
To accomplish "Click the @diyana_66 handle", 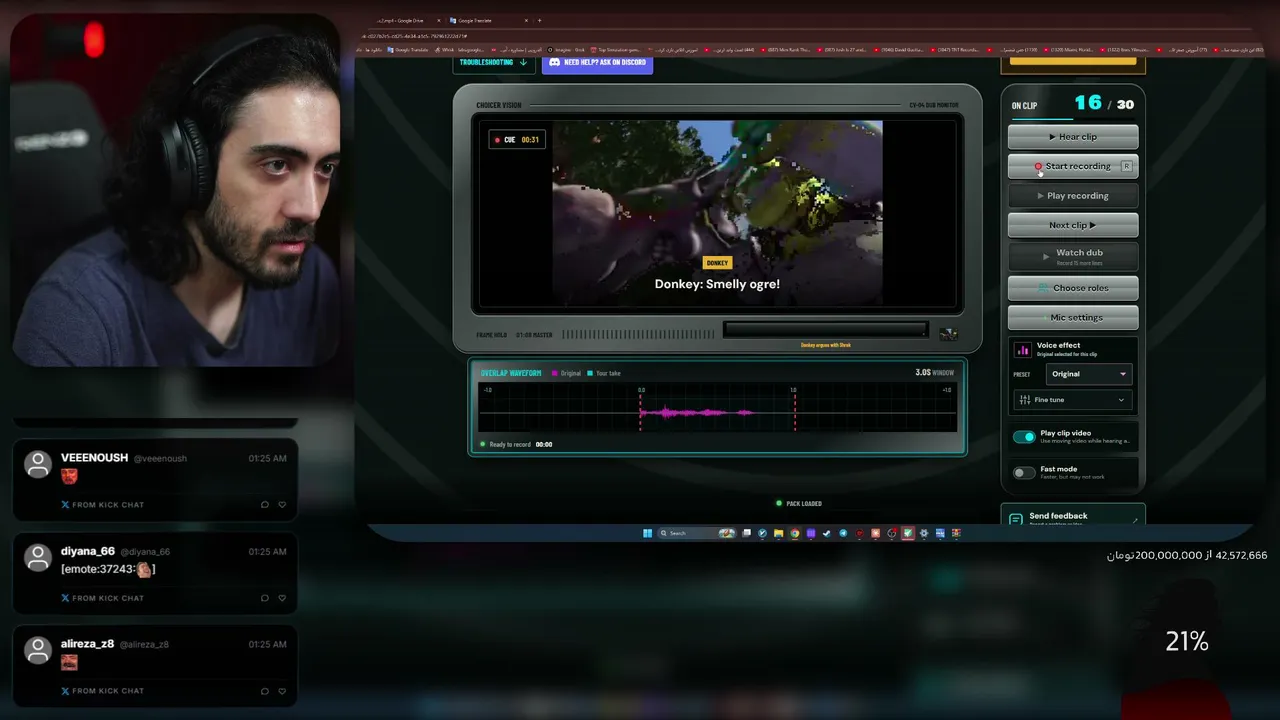I will (x=145, y=552).
